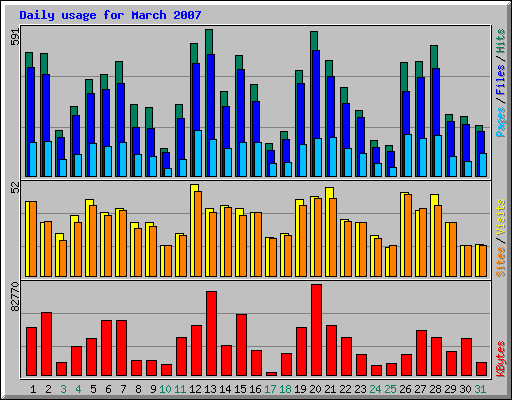512x400 pixels.
Task: Click the tiny red KBytes bar for day 17
Action: pyautogui.click(x=271, y=374)
